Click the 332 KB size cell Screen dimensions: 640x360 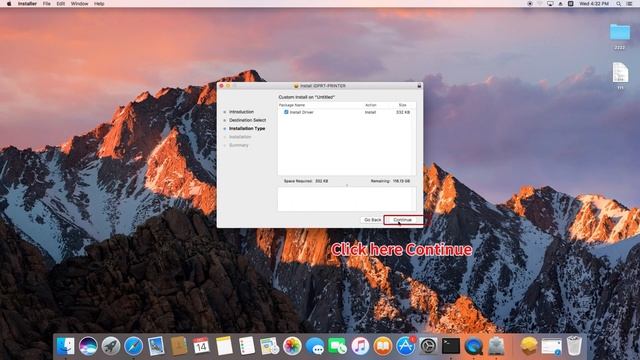click(x=403, y=112)
